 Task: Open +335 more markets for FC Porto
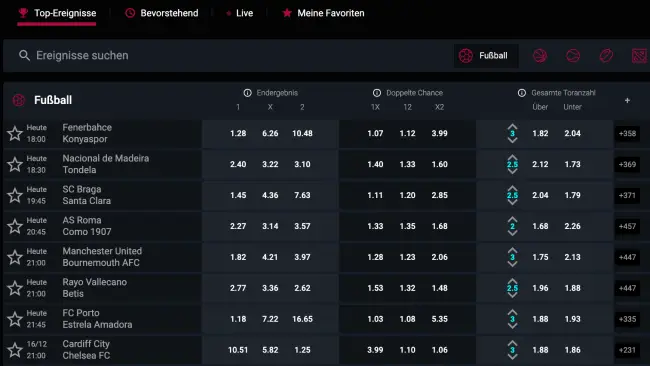click(x=627, y=319)
